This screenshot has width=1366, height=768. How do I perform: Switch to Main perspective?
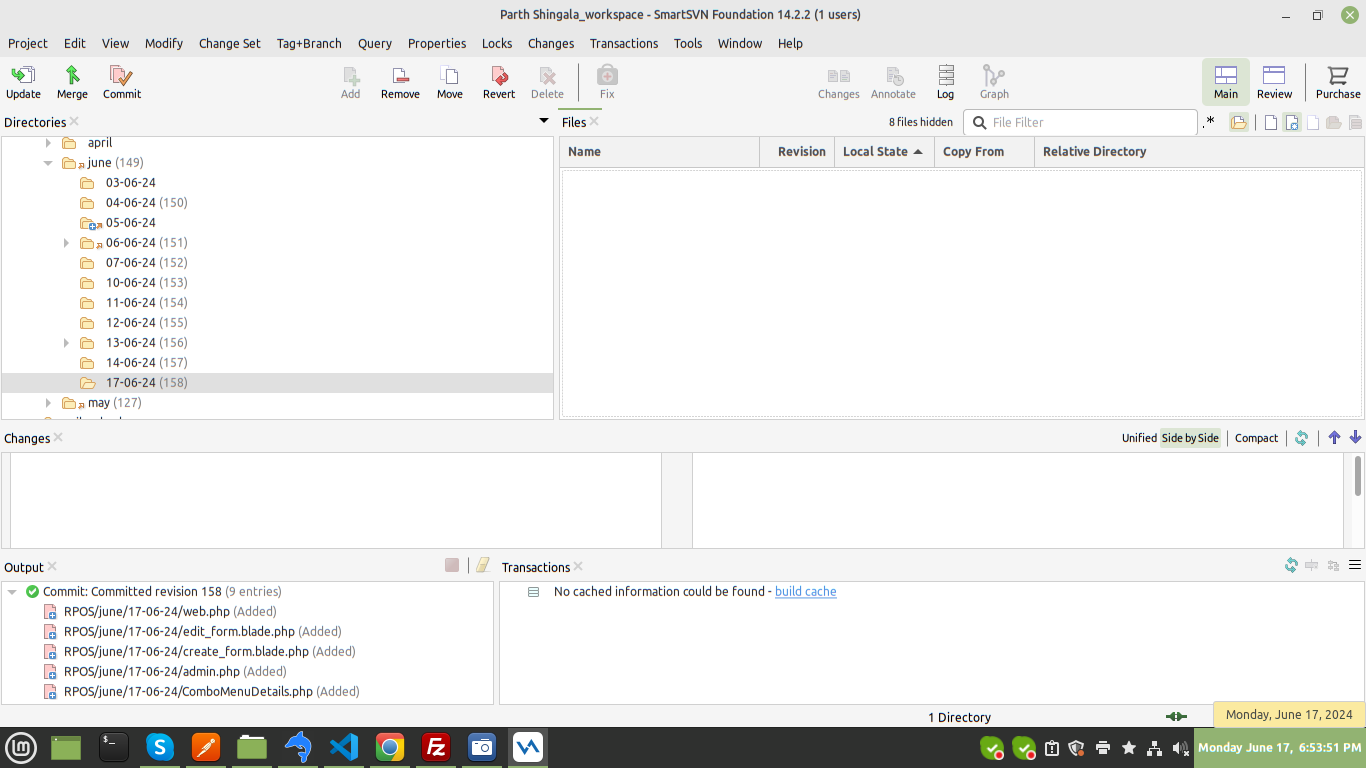tap(1226, 82)
